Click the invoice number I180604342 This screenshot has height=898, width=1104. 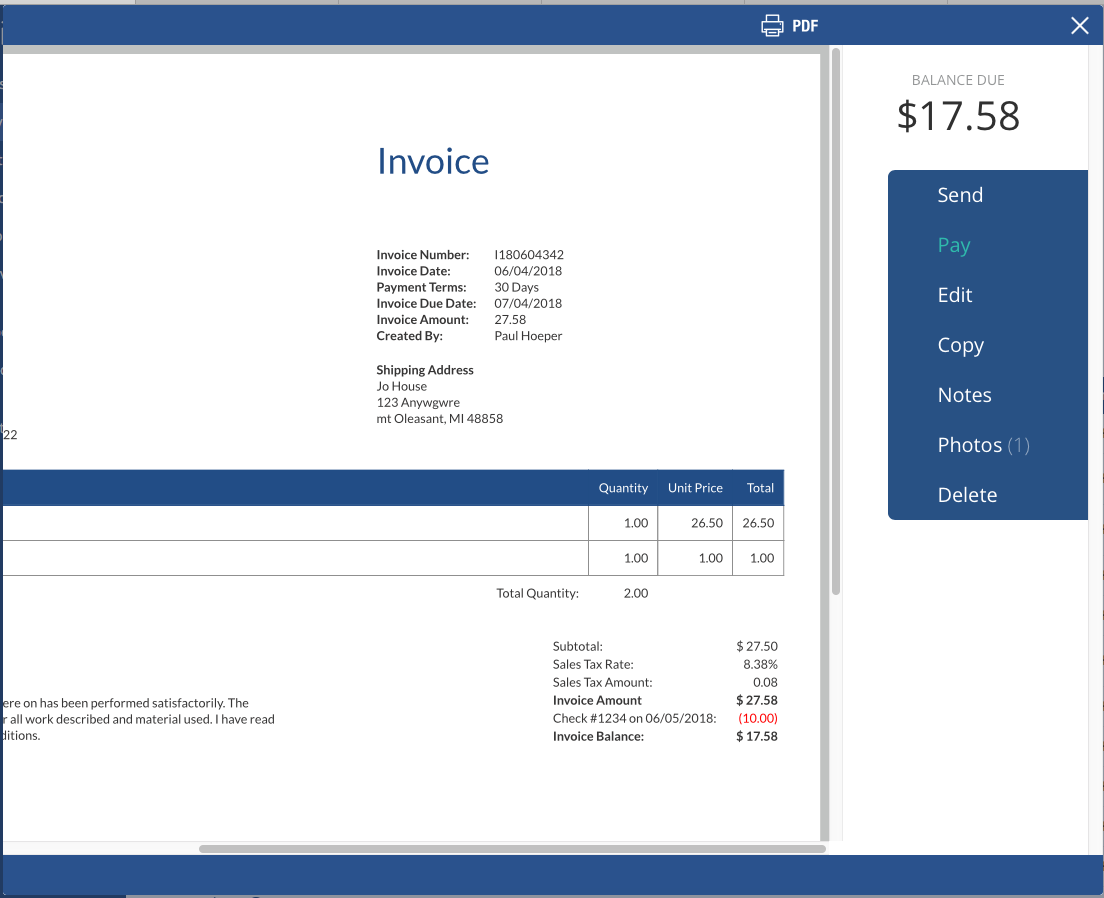[x=529, y=255]
